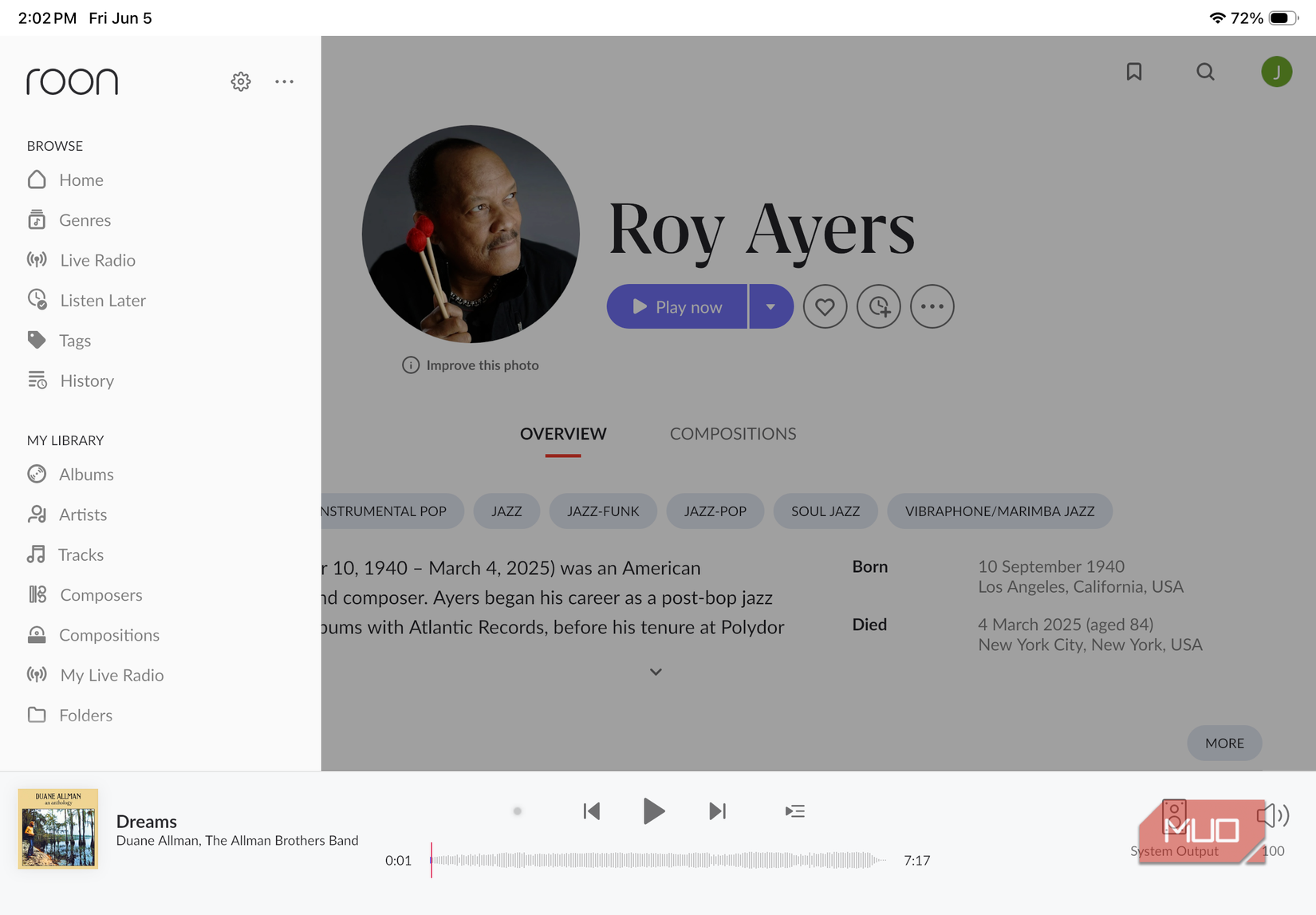The height and width of the screenshot is (915, 1316).
Task: Click Improve this photo link
Action: point(471,365)
